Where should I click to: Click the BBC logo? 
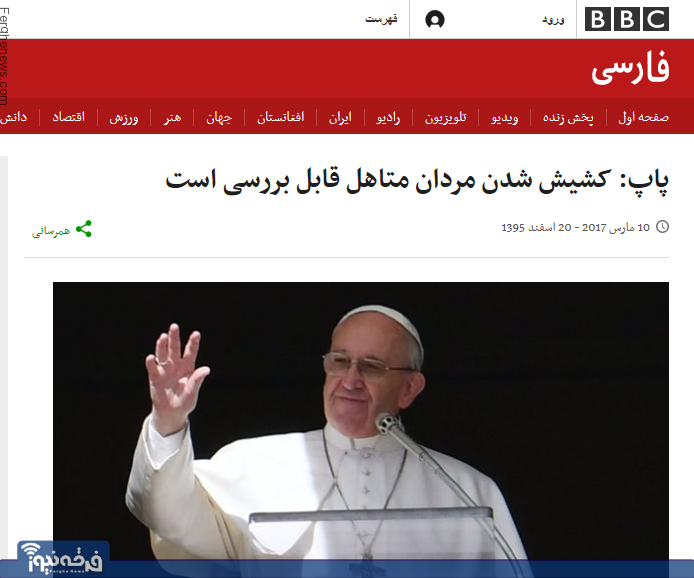pos(627,19)
